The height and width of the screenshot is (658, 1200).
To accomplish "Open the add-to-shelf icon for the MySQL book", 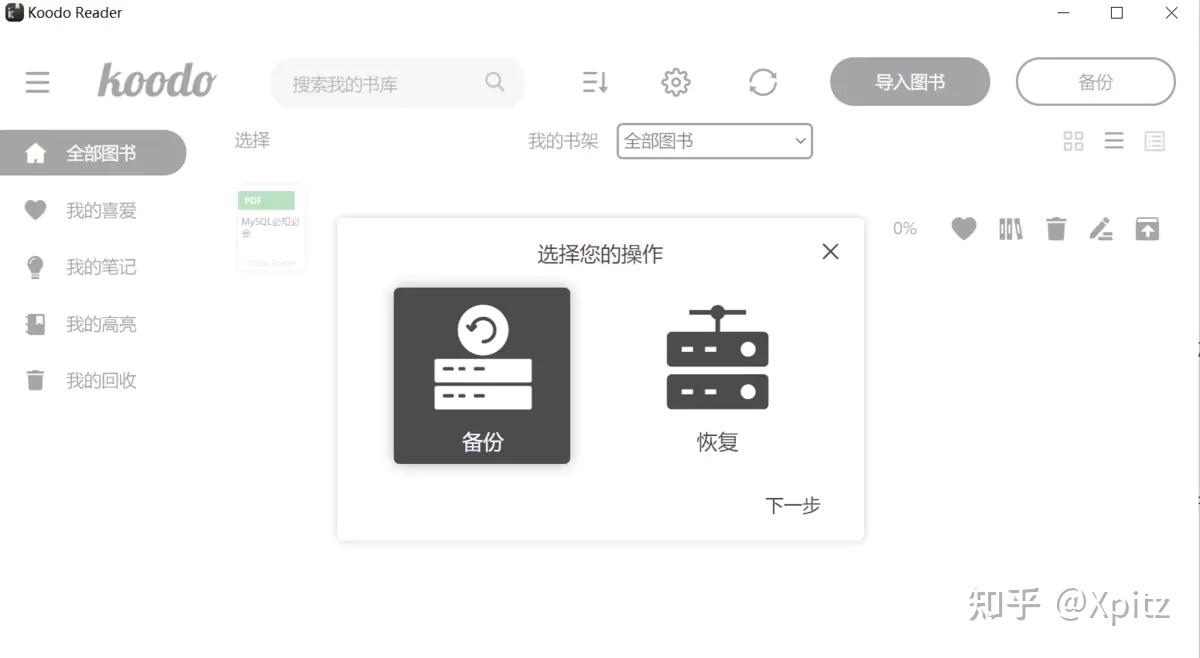I will click(1010, 228).
